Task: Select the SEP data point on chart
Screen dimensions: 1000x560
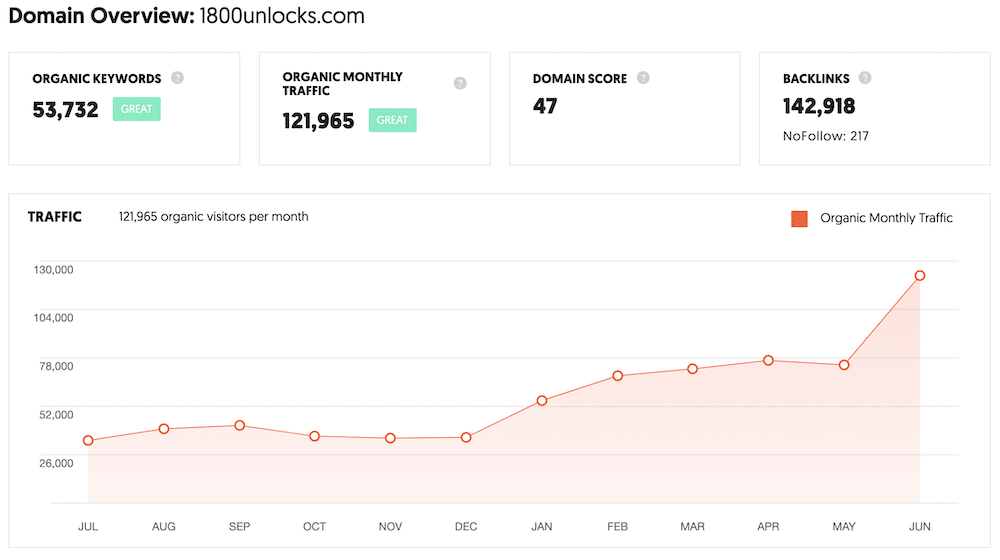Action: (x=240, y=425)
